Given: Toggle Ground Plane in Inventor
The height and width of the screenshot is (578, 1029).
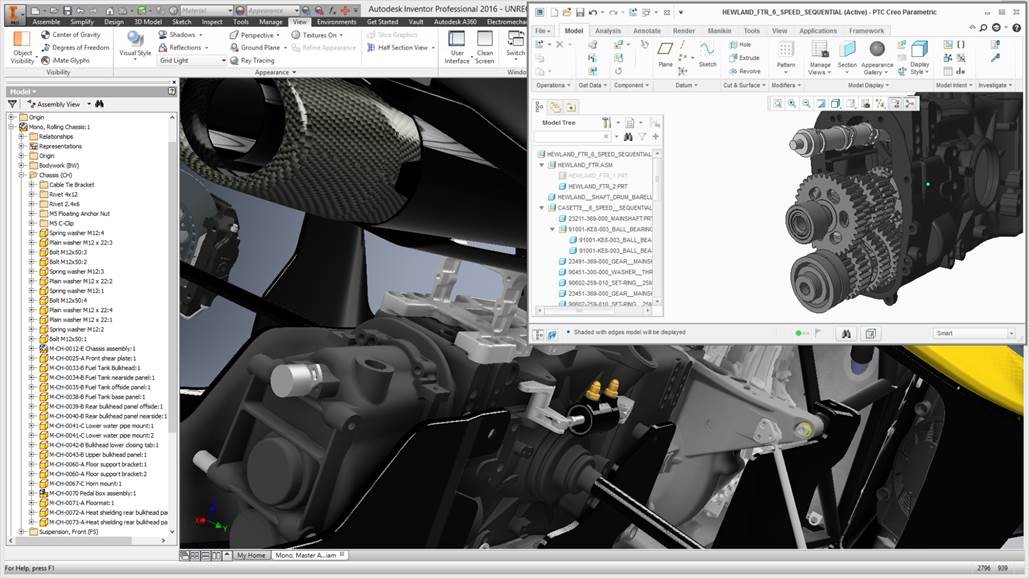Looking at the screenshot, I should (258, 47).
